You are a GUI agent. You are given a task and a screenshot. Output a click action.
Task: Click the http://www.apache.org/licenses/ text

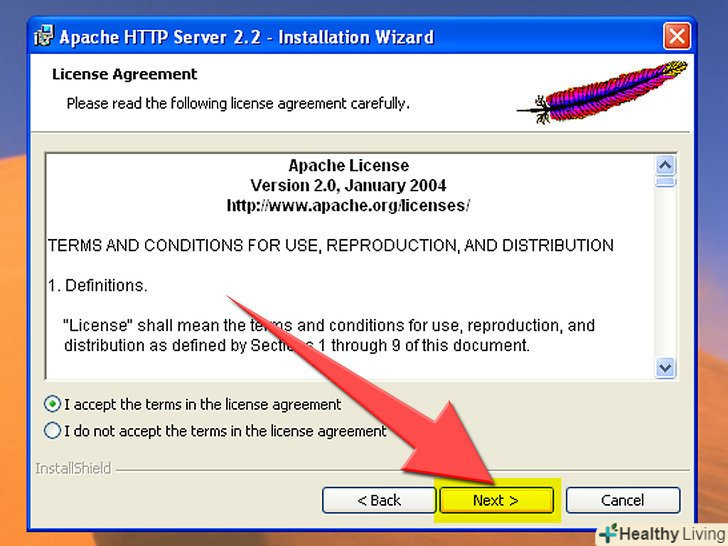click(349, 205)
